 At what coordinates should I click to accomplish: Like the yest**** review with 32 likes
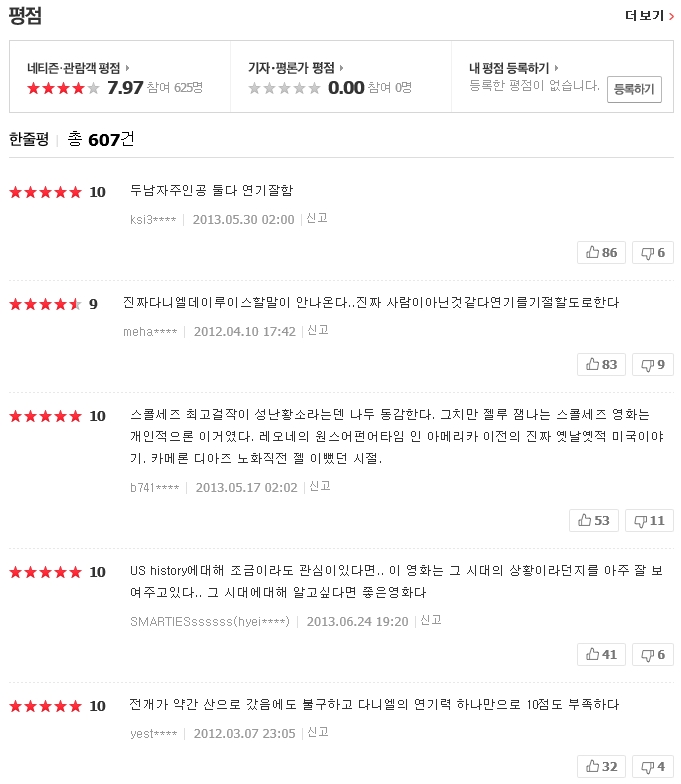coord(601,766)
